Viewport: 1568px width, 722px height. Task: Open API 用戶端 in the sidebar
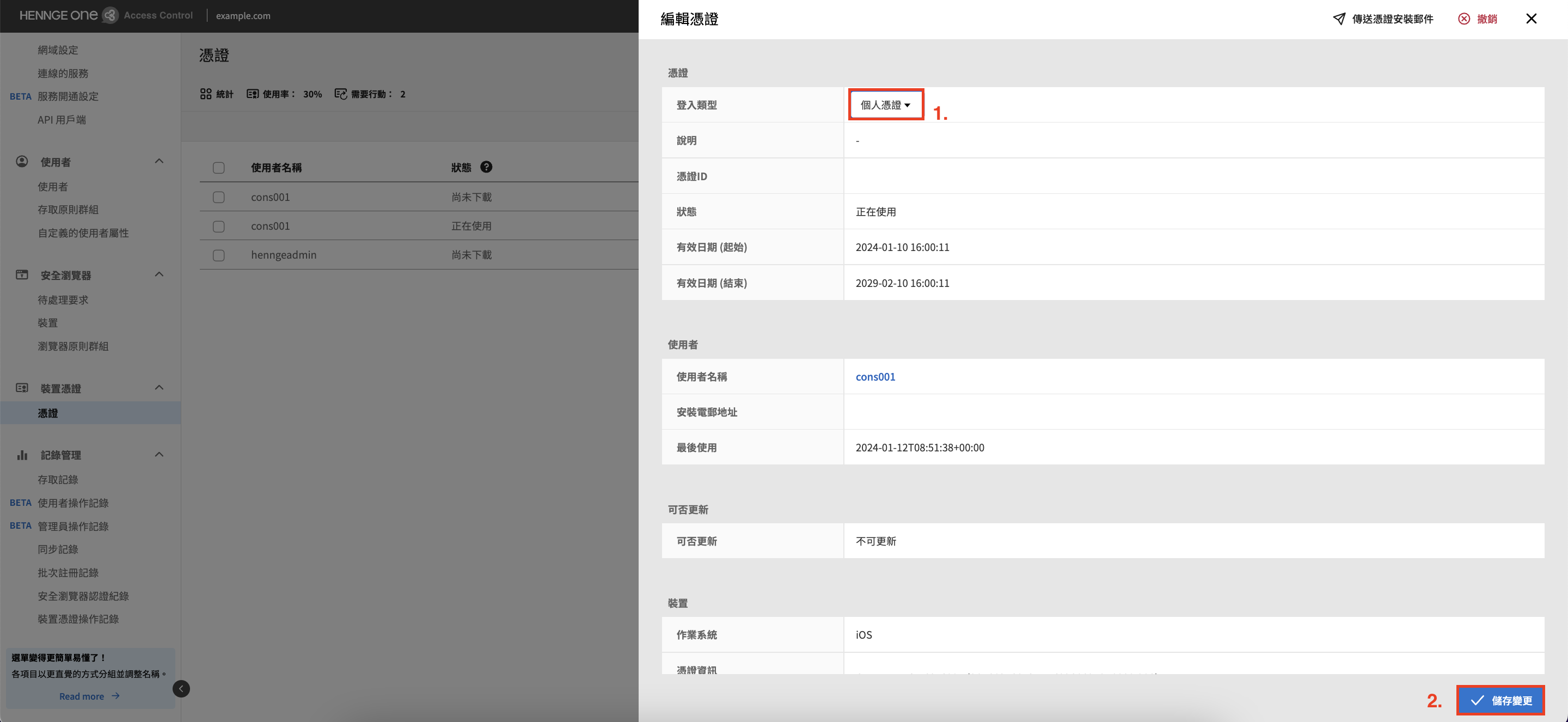62,120
